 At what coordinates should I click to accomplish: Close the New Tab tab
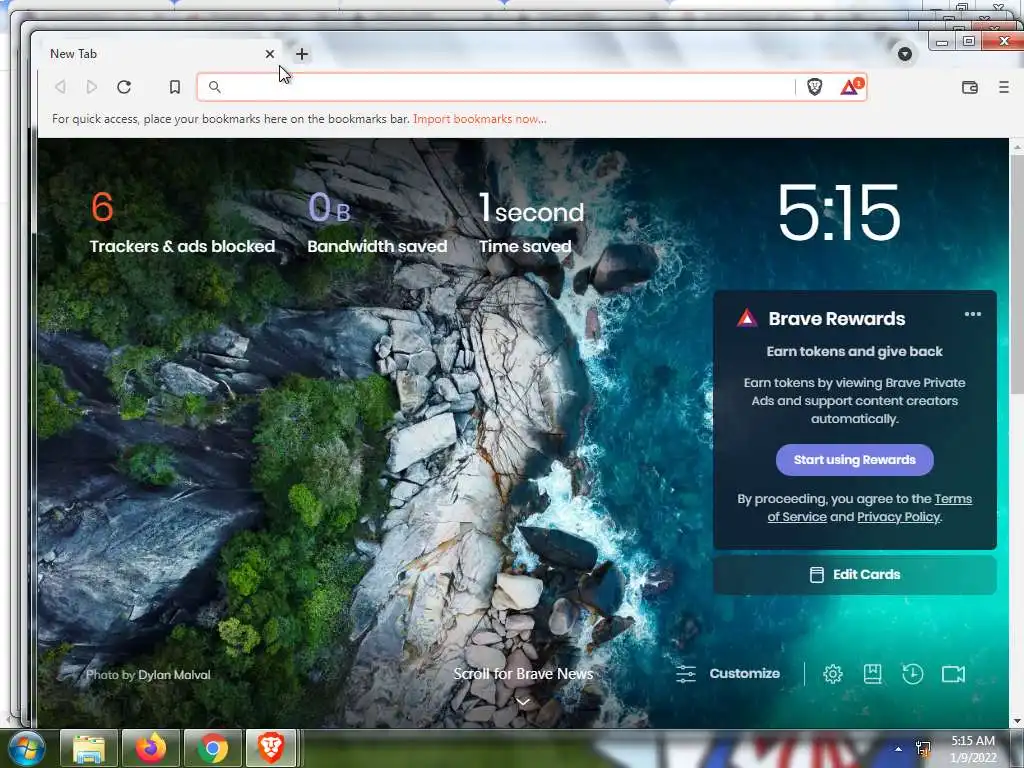point(270,54)
